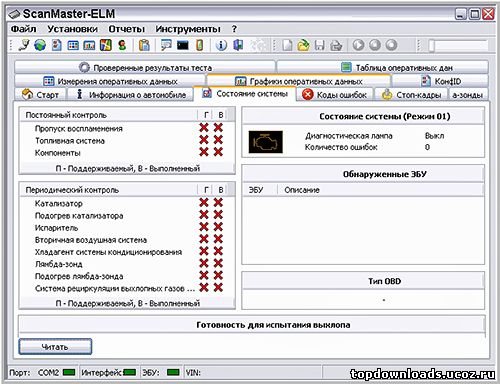Click the connect cable icon in toolbar

click(x=24, y=45)
